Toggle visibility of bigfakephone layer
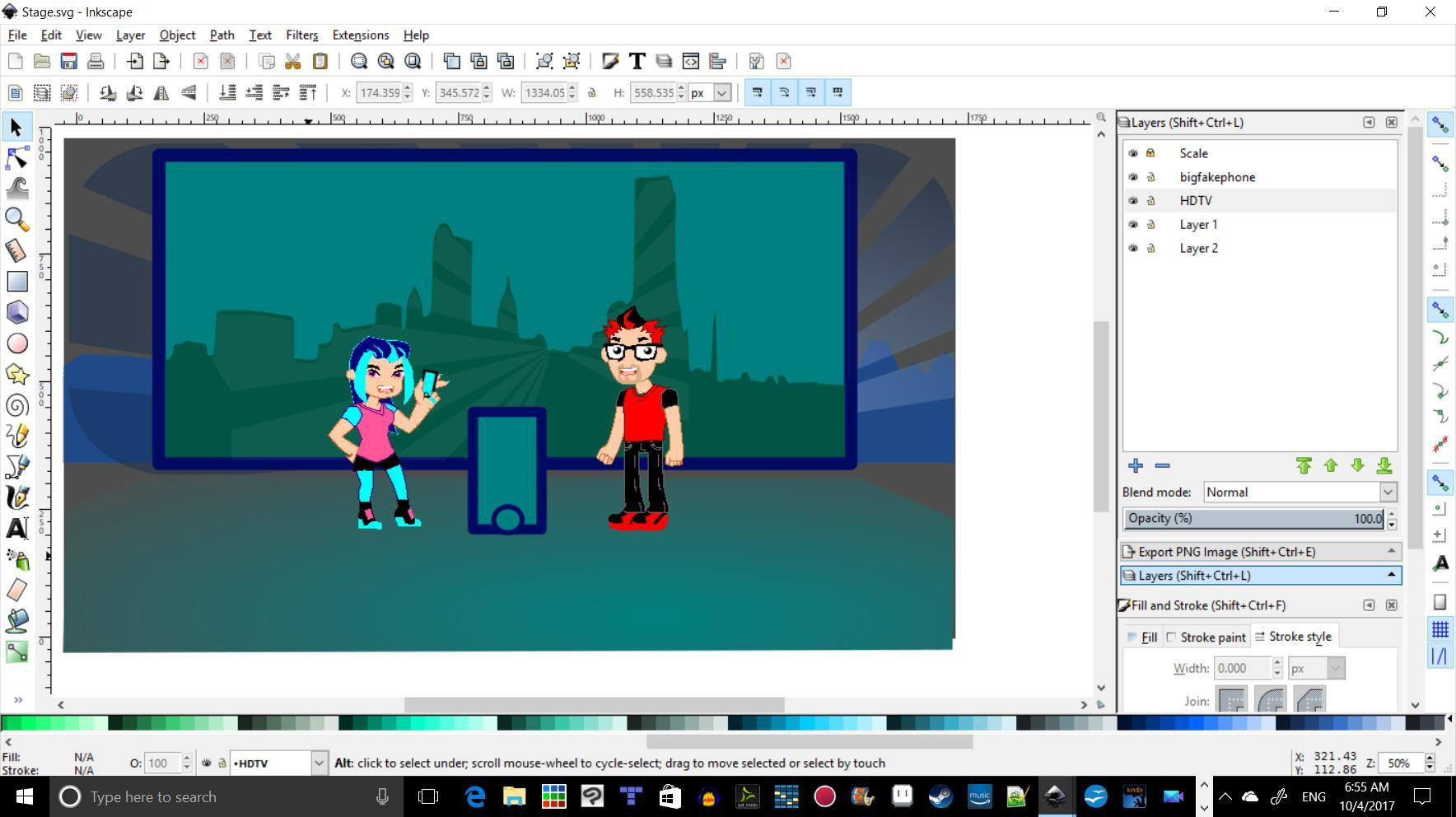This screenshot has height=817, width=1456. [x=1133, y=177]
